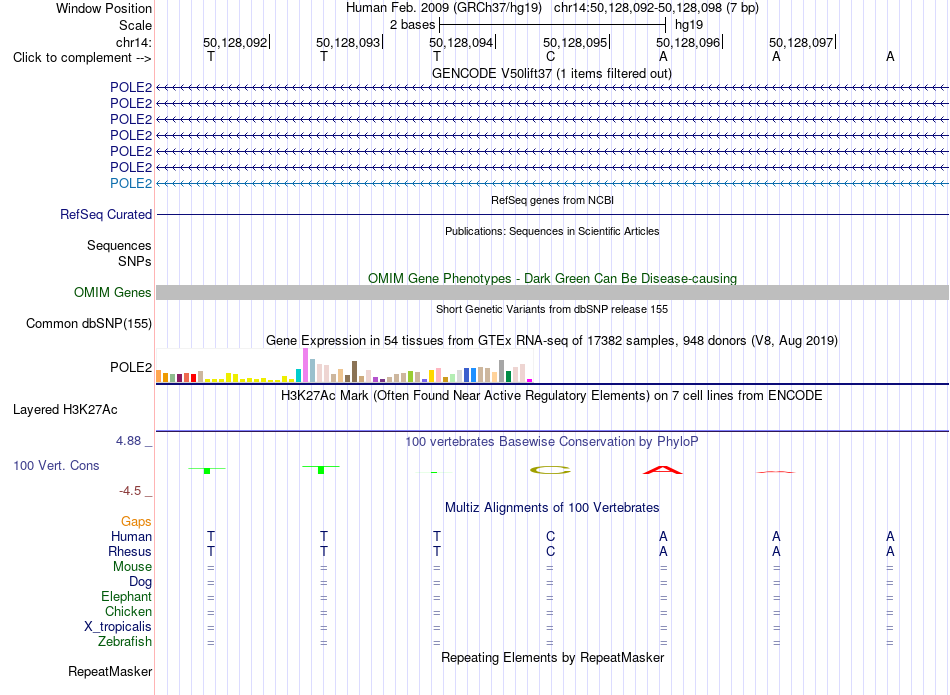This screenshot has width=950, height=695.
Task: Click the Human Feb. 2009 (GRCh37/hg19) assembly text
Action: pos(443,8)
